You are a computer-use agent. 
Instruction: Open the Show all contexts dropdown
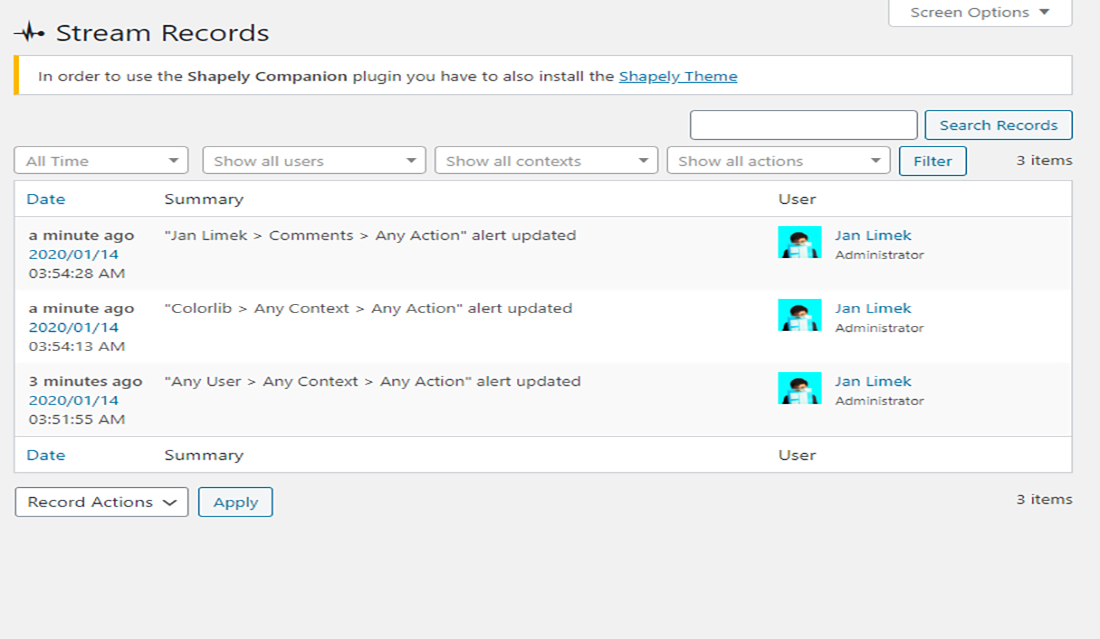546,161
